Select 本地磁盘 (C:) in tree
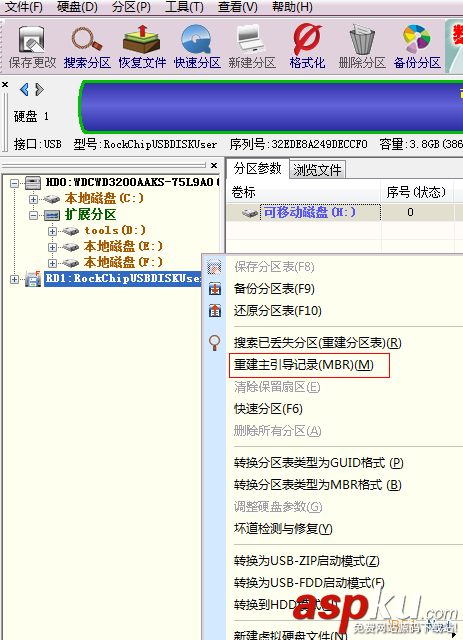 pyautogui.click(x=104, y=198)
